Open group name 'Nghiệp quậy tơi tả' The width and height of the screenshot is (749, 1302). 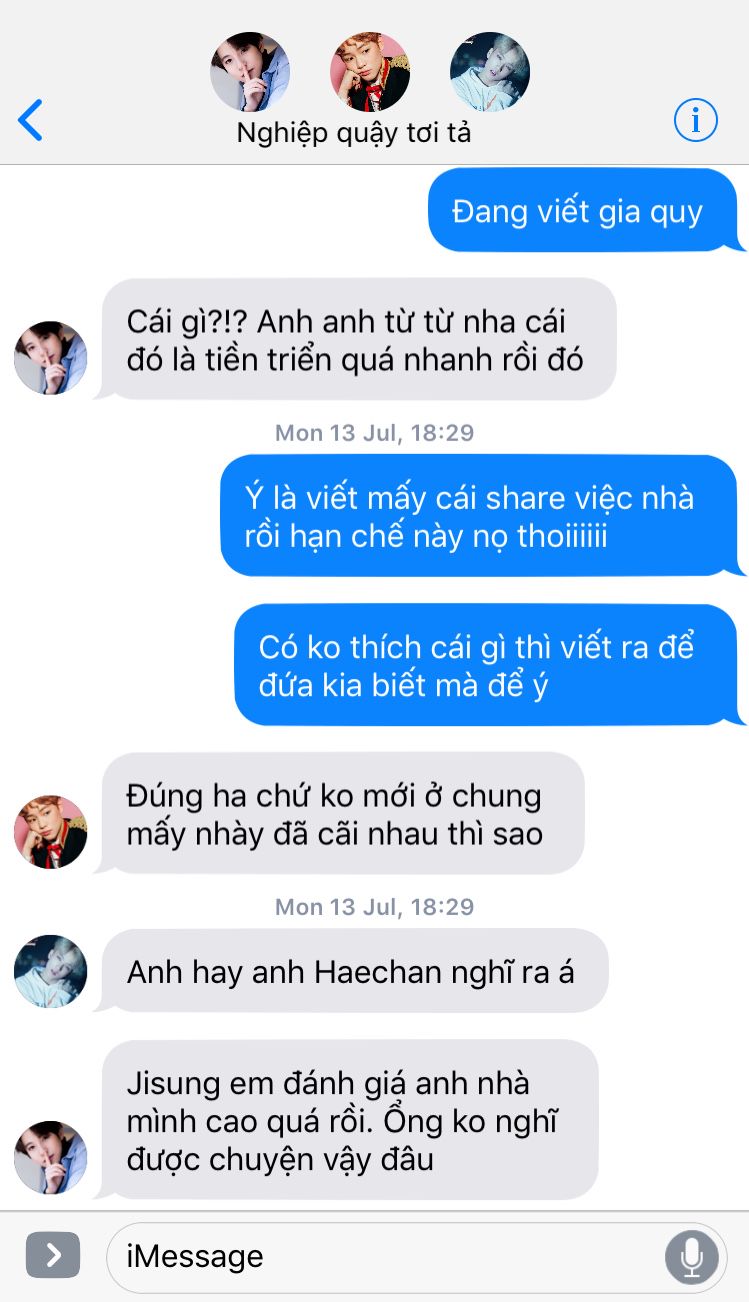(x=354, y=133)
